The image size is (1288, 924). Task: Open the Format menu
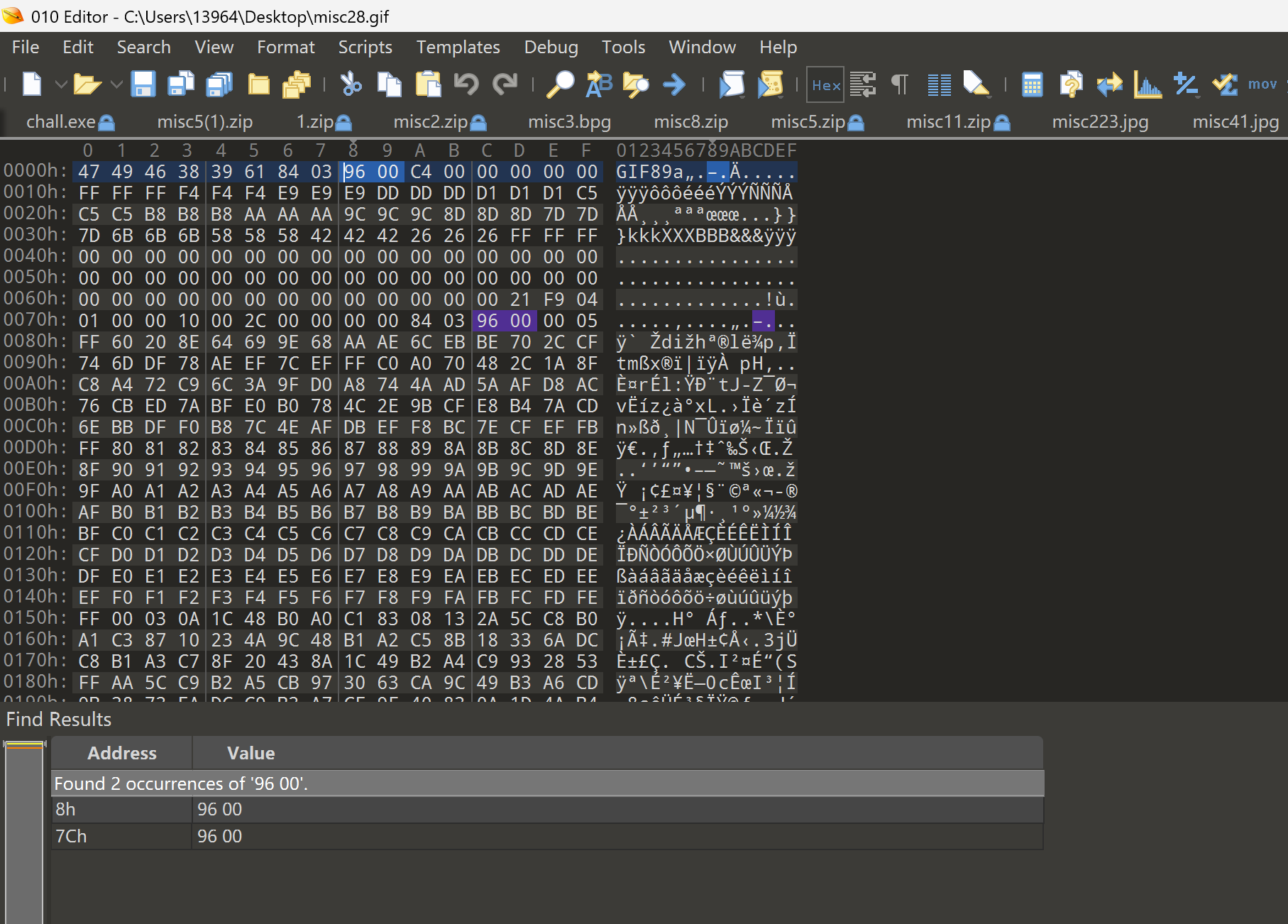286,48
